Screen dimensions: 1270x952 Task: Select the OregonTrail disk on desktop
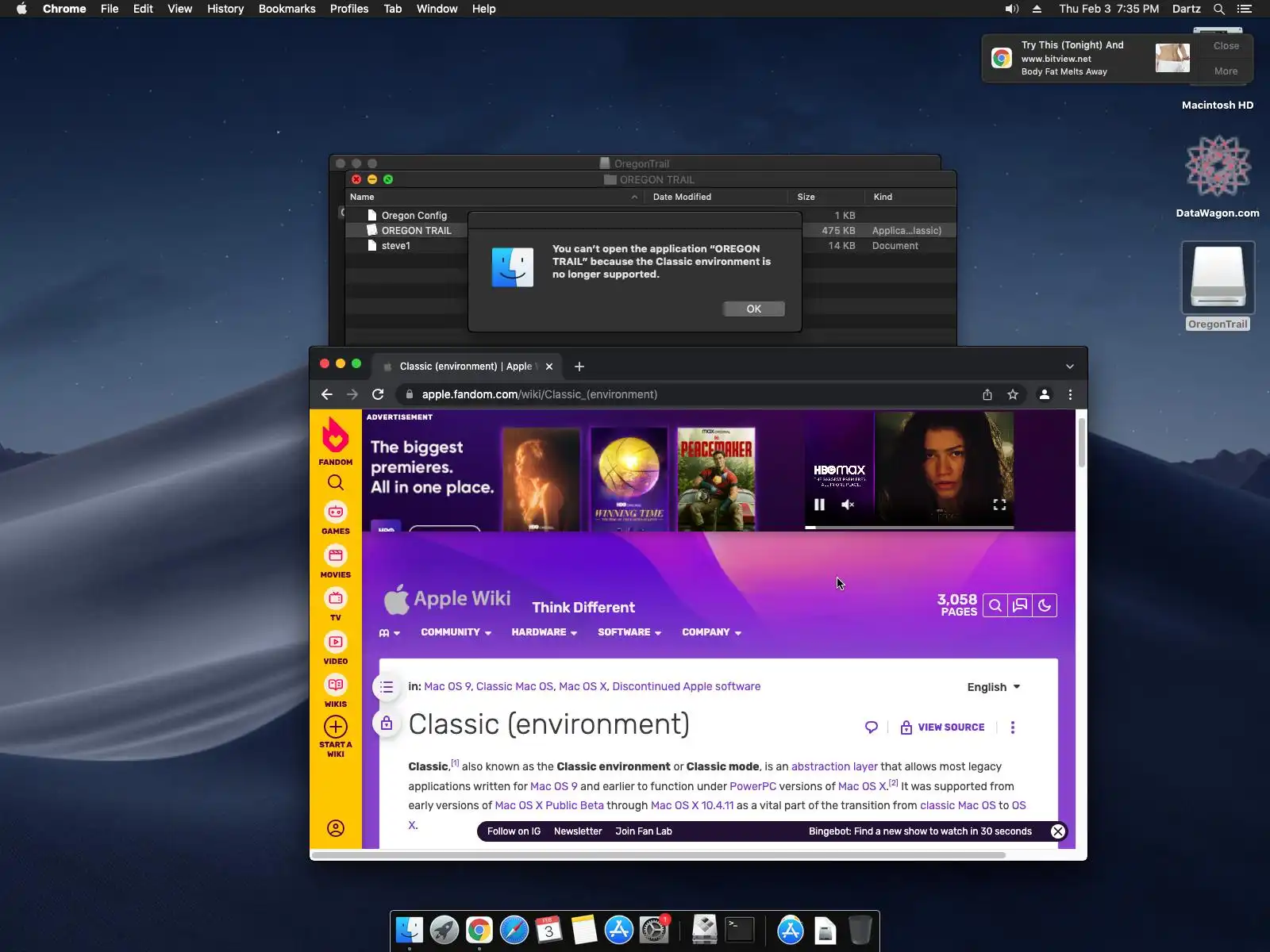pos(1218,286)
